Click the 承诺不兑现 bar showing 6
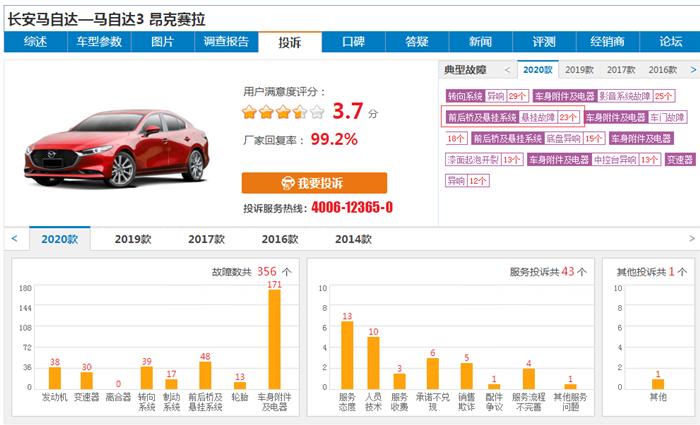 pos(433,373)
